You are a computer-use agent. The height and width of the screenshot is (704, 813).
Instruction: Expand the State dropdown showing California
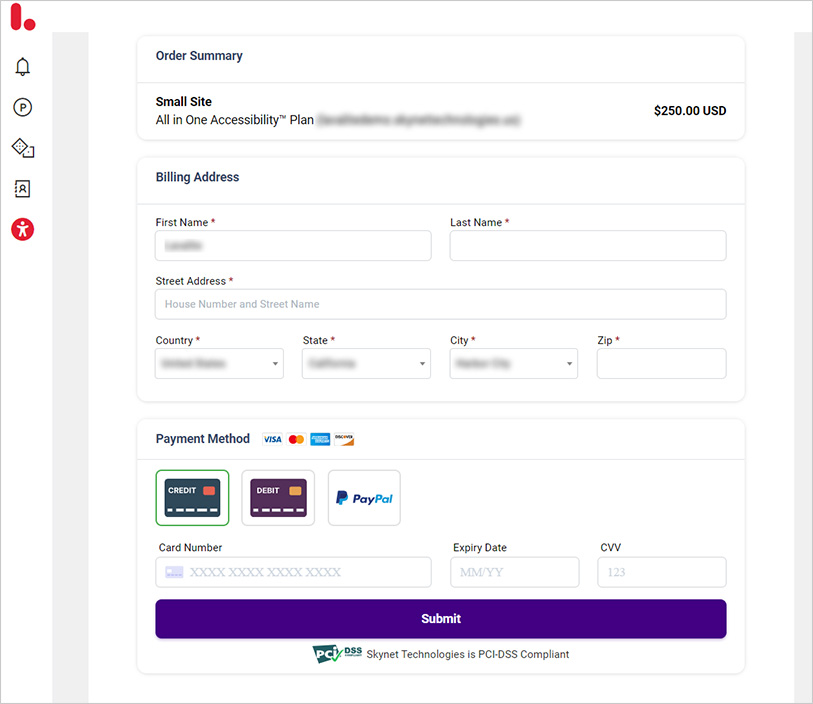point(366,363)
